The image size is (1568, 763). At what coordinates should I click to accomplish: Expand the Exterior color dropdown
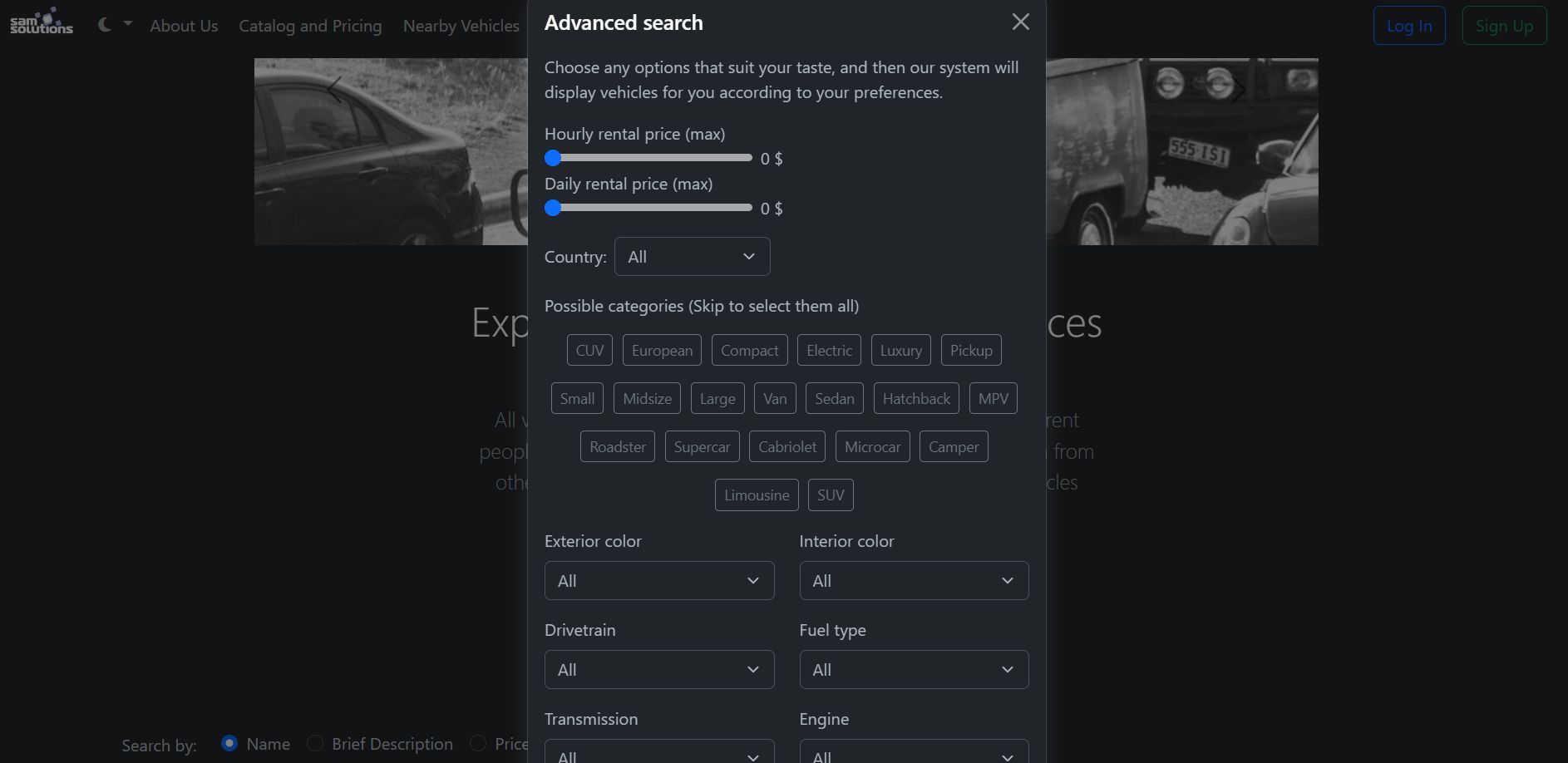658,581
